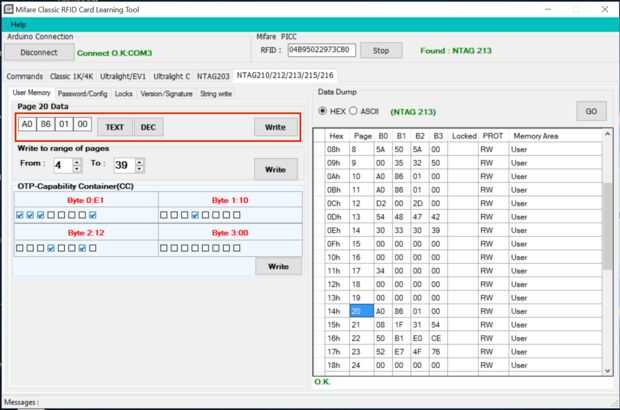
Task: Select row 08h in data dump
Action: pos(463,149)
